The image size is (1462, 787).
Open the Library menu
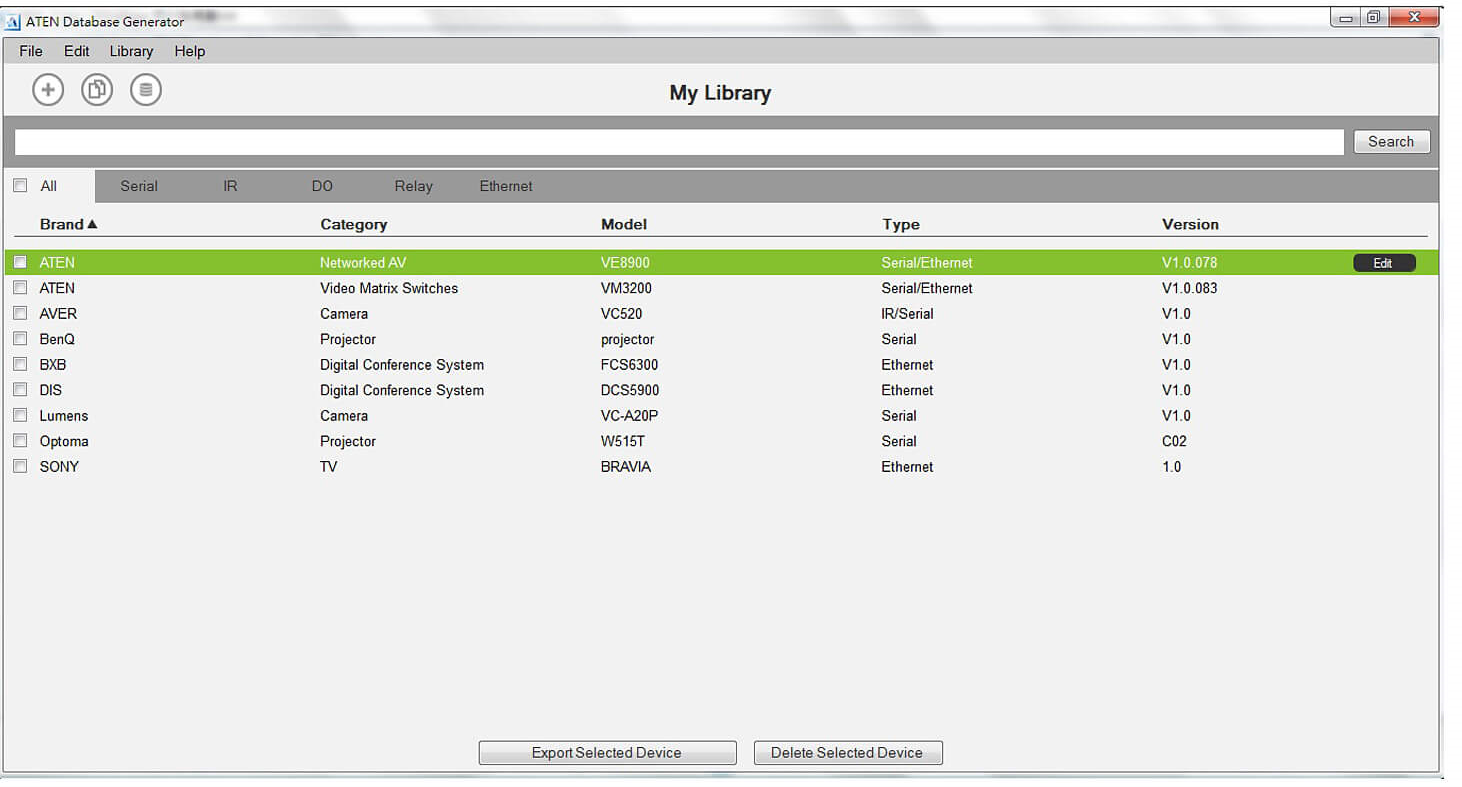tap(131, 51)
